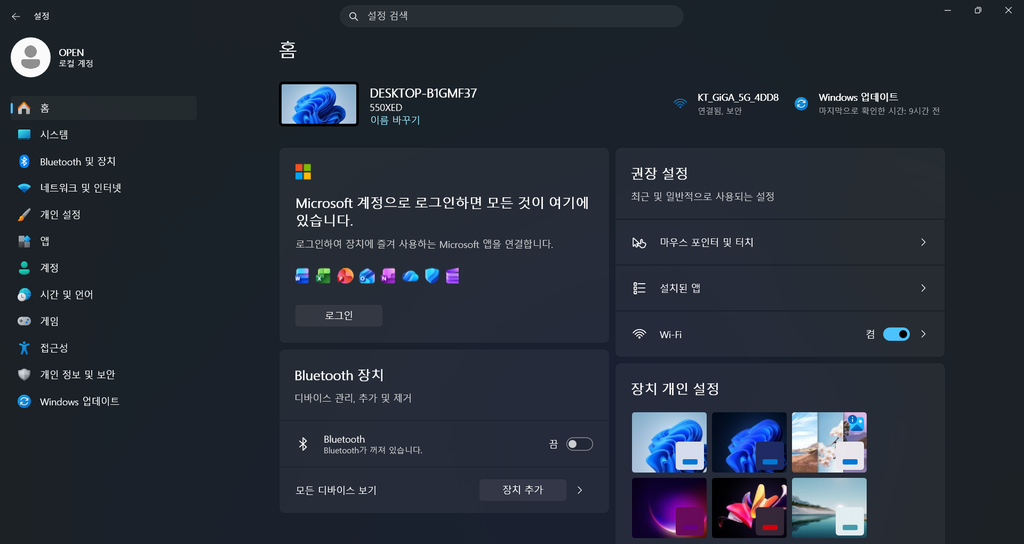Image resolution: width=1024 pixels, height=544 pixels.
Task: Open the 마우스 포인터 및 터치 row
Action: point(780,242)
